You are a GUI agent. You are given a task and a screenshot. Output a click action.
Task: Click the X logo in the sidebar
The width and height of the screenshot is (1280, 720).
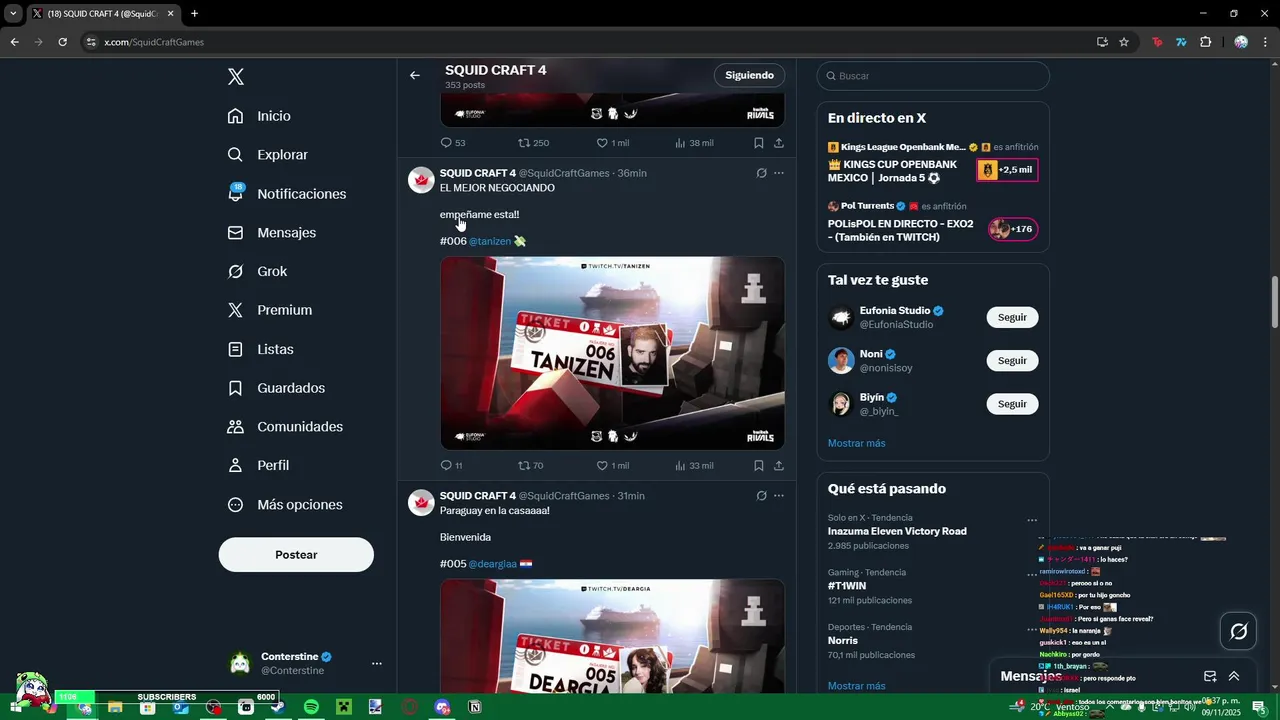[x=236, y=77]
